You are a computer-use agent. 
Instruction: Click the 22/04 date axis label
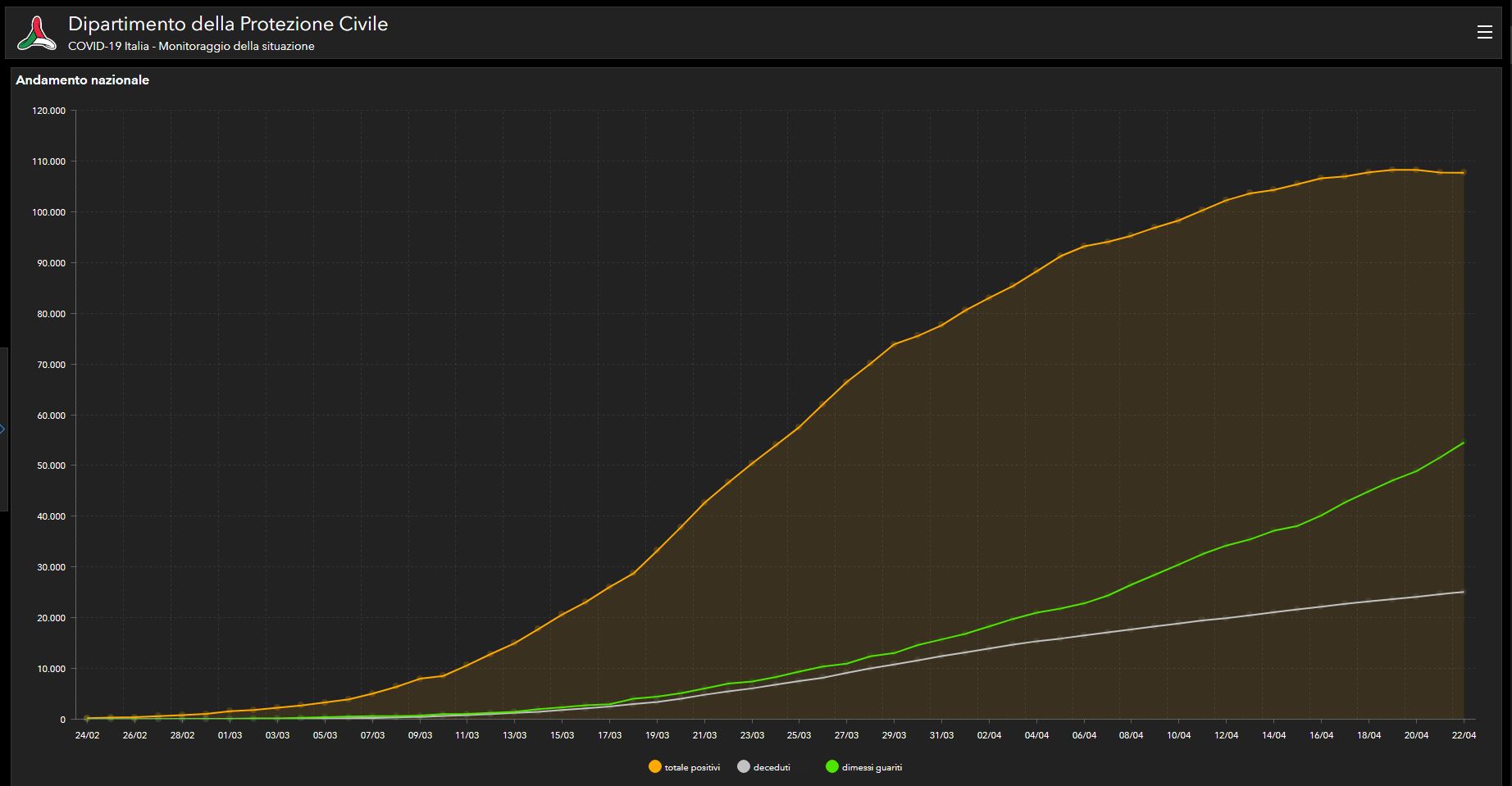(1464, 735)
